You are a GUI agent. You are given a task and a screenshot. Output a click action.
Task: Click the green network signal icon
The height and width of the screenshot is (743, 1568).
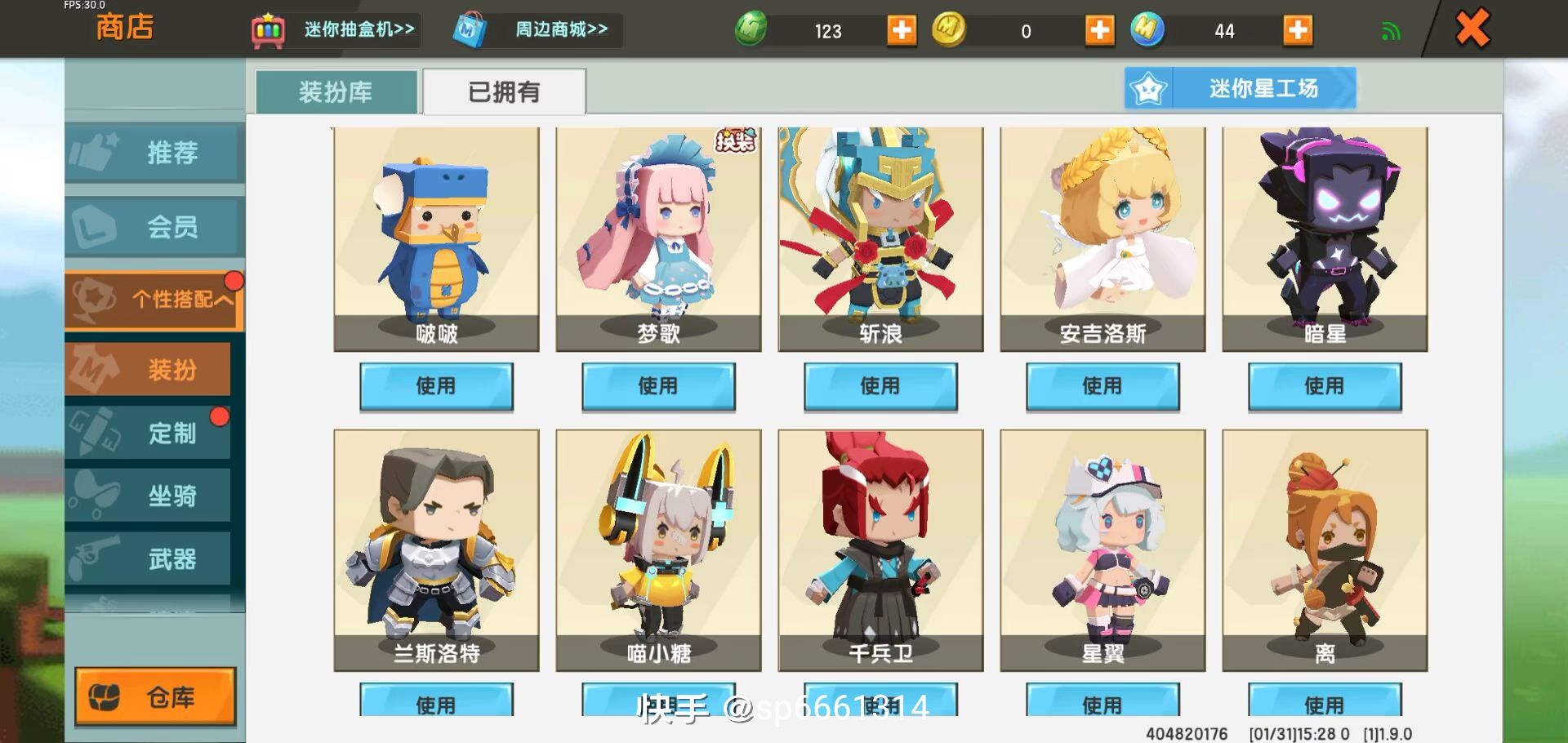[1391, 31]
